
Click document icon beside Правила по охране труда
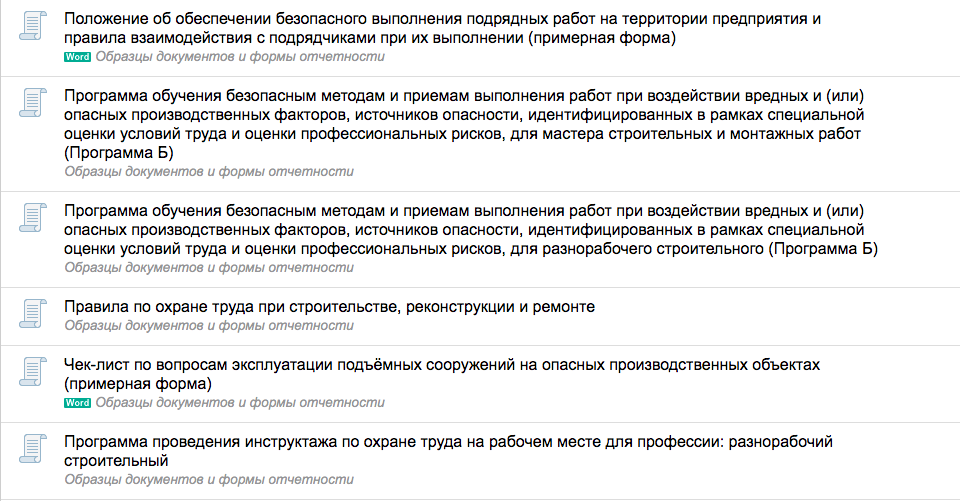click(x=35, y=313)
